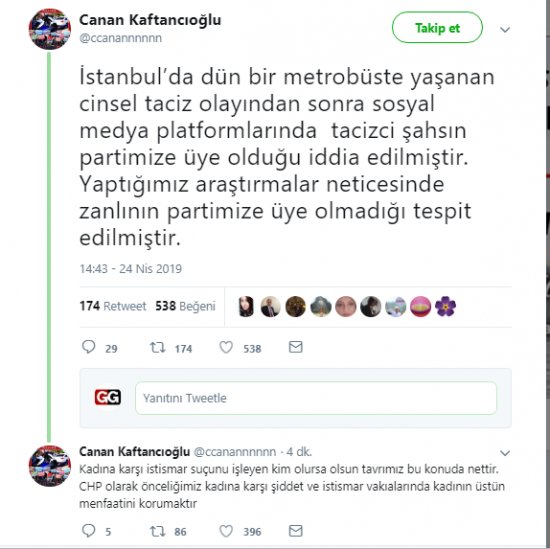View the 538 Beğeni list
This screenshot has width=550, height=549.
point(185,306)
